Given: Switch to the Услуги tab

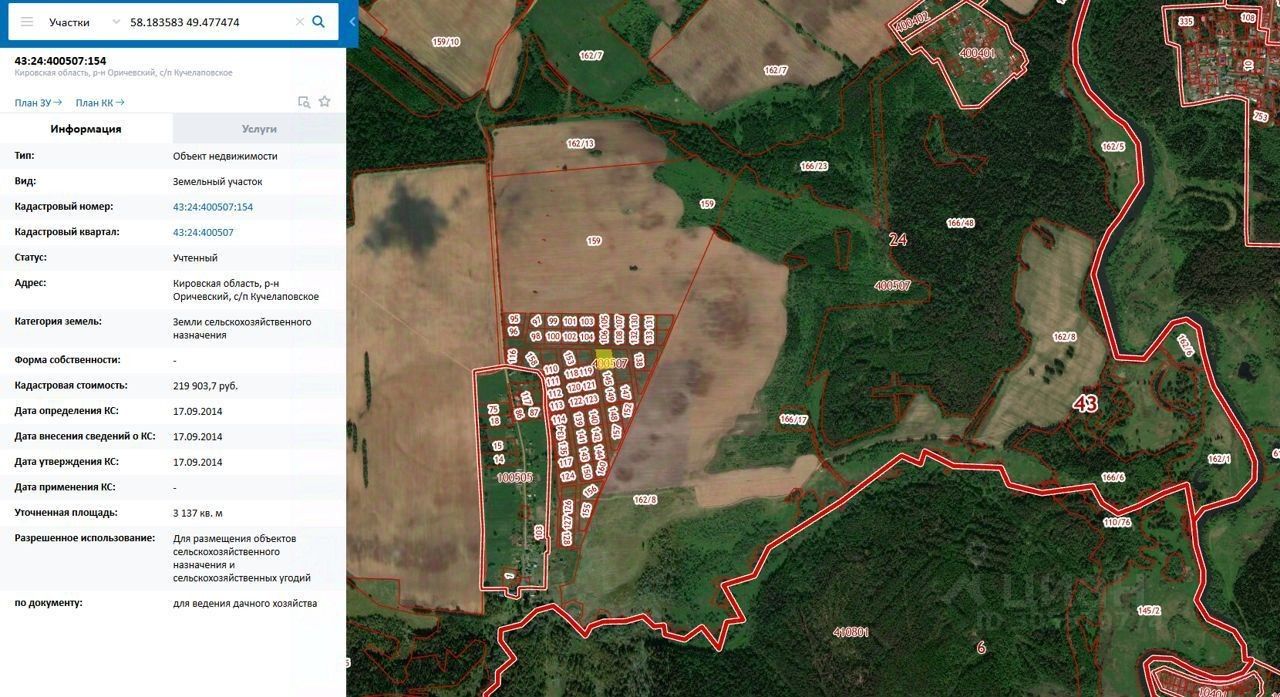Looking at the screenshot, I should point(259,129).
